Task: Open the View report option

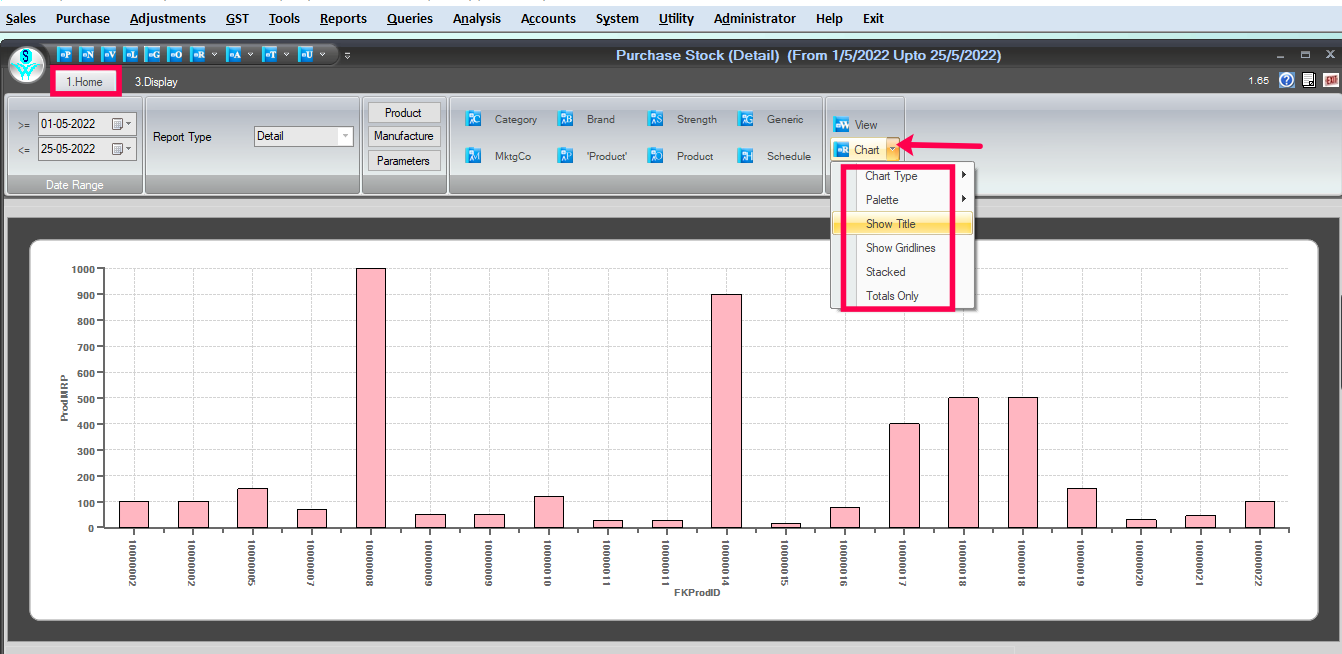Action: click(x=858, y=124)
